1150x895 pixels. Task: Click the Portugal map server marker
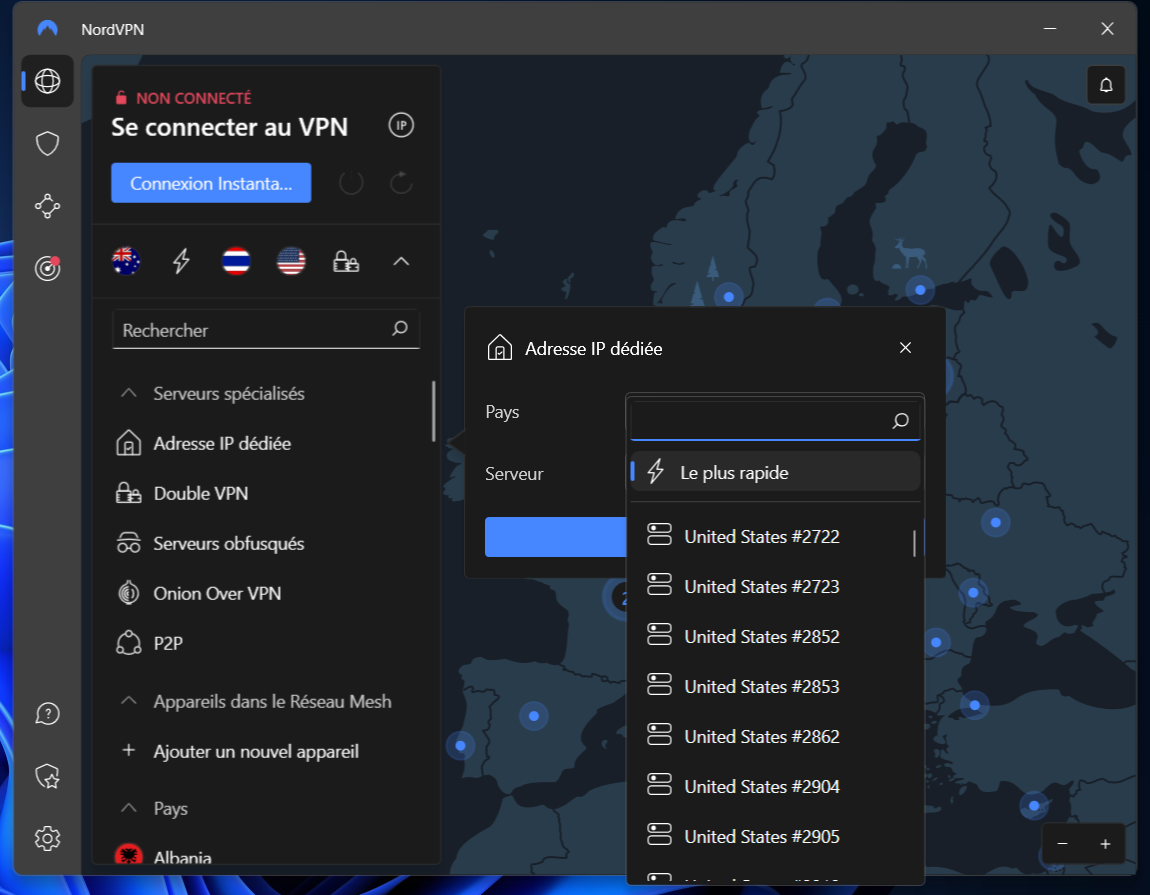[x=461, y=745]
